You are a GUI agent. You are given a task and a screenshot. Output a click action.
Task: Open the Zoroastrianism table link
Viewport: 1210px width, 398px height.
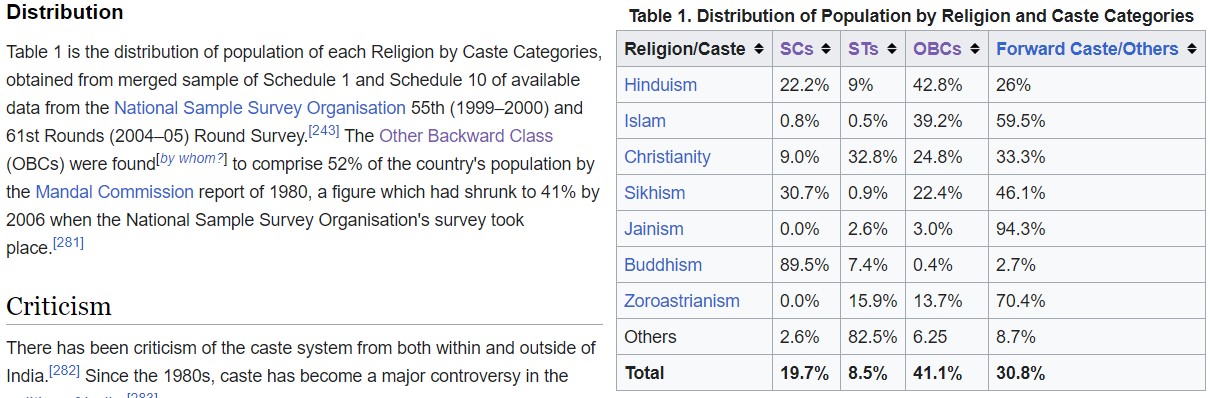click(682, 301)
